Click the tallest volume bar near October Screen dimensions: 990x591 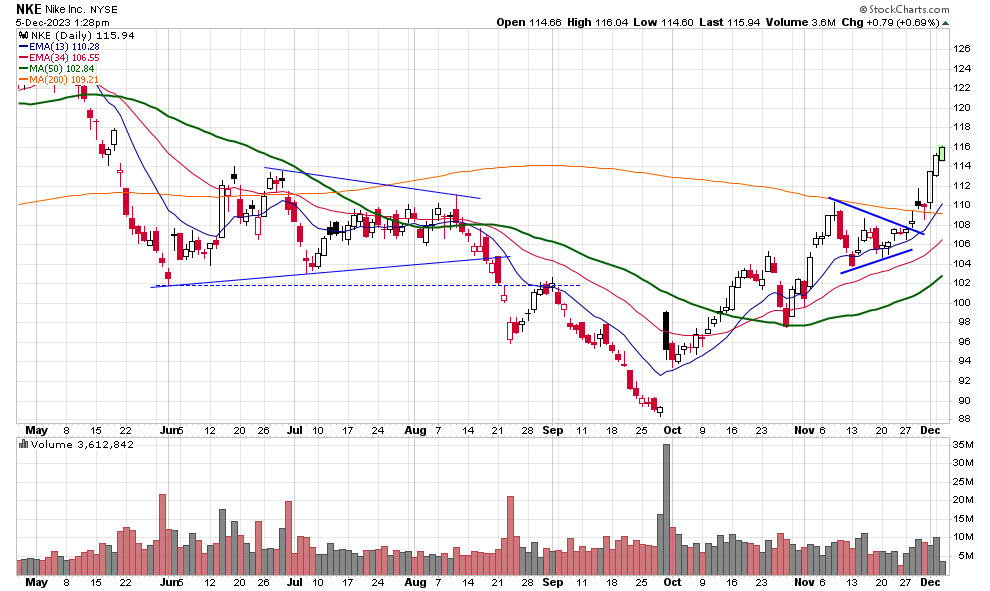(x=666, y=510)
